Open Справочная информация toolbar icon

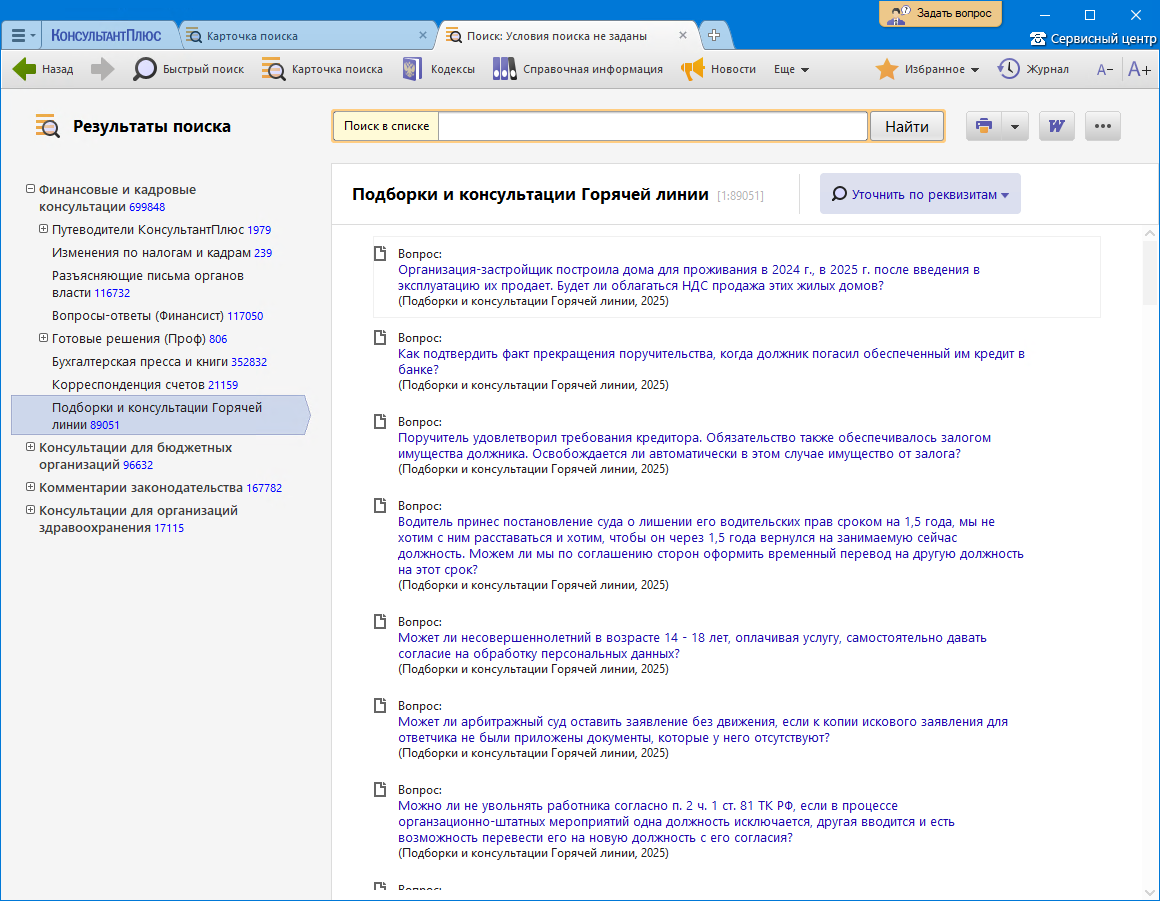pos(504,69)
